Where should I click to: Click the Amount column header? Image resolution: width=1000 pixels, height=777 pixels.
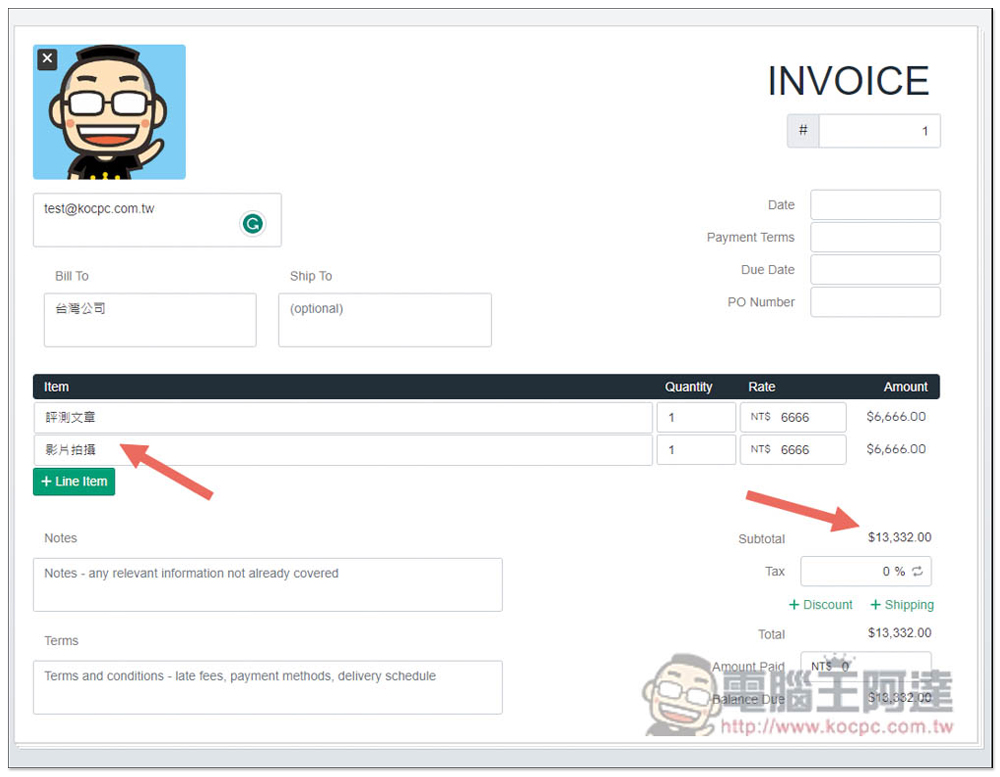tap(906, 387)
